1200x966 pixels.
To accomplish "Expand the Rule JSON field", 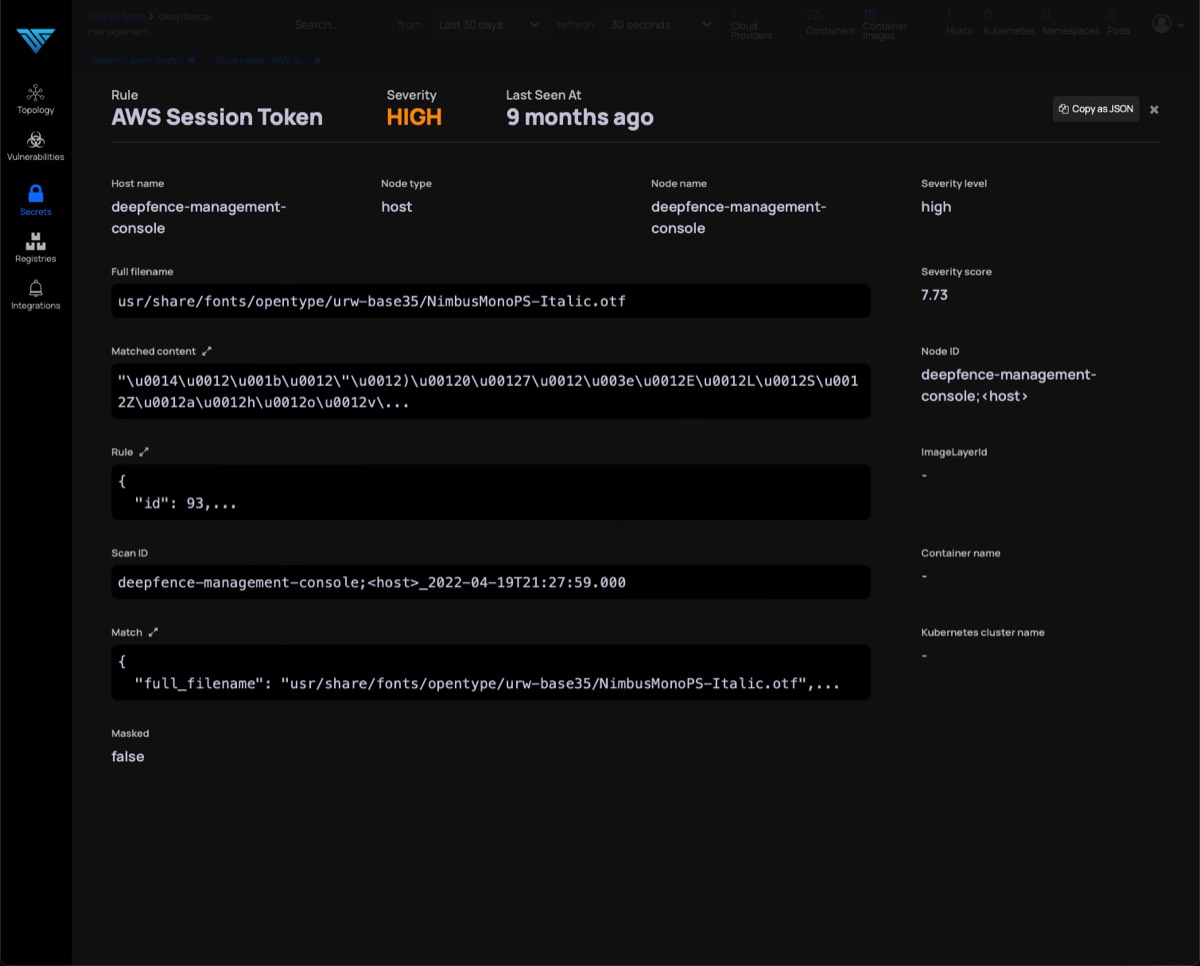I will pyautogui.click(x=144, y=452).
